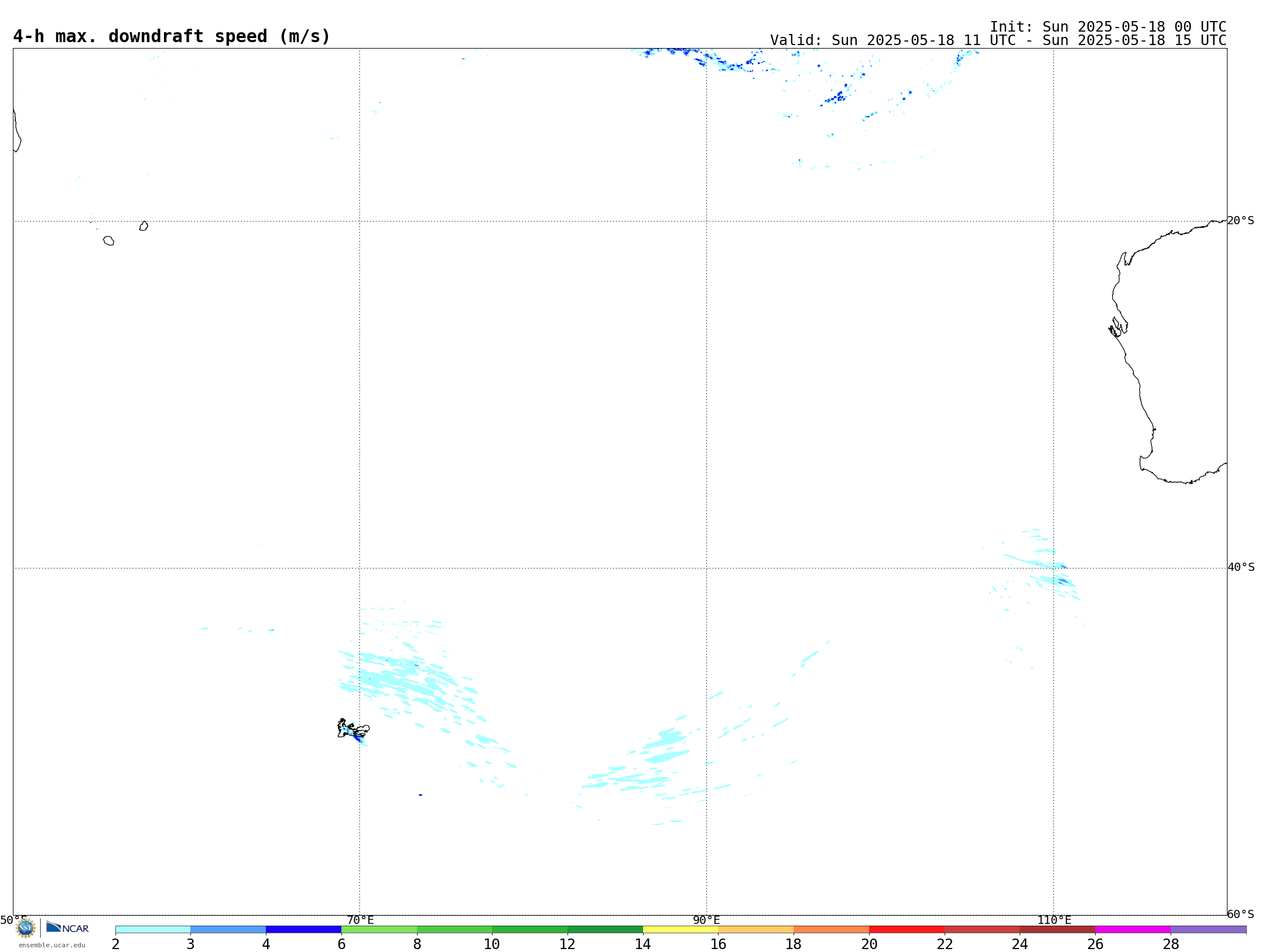Click the colorbar tick label '14'
The width and height of the screenshot is (1265, 952).
[x=643, y=944]
